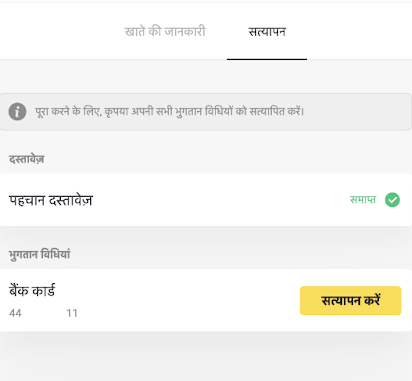Click empty space right of info message

(x=357, y=111)
